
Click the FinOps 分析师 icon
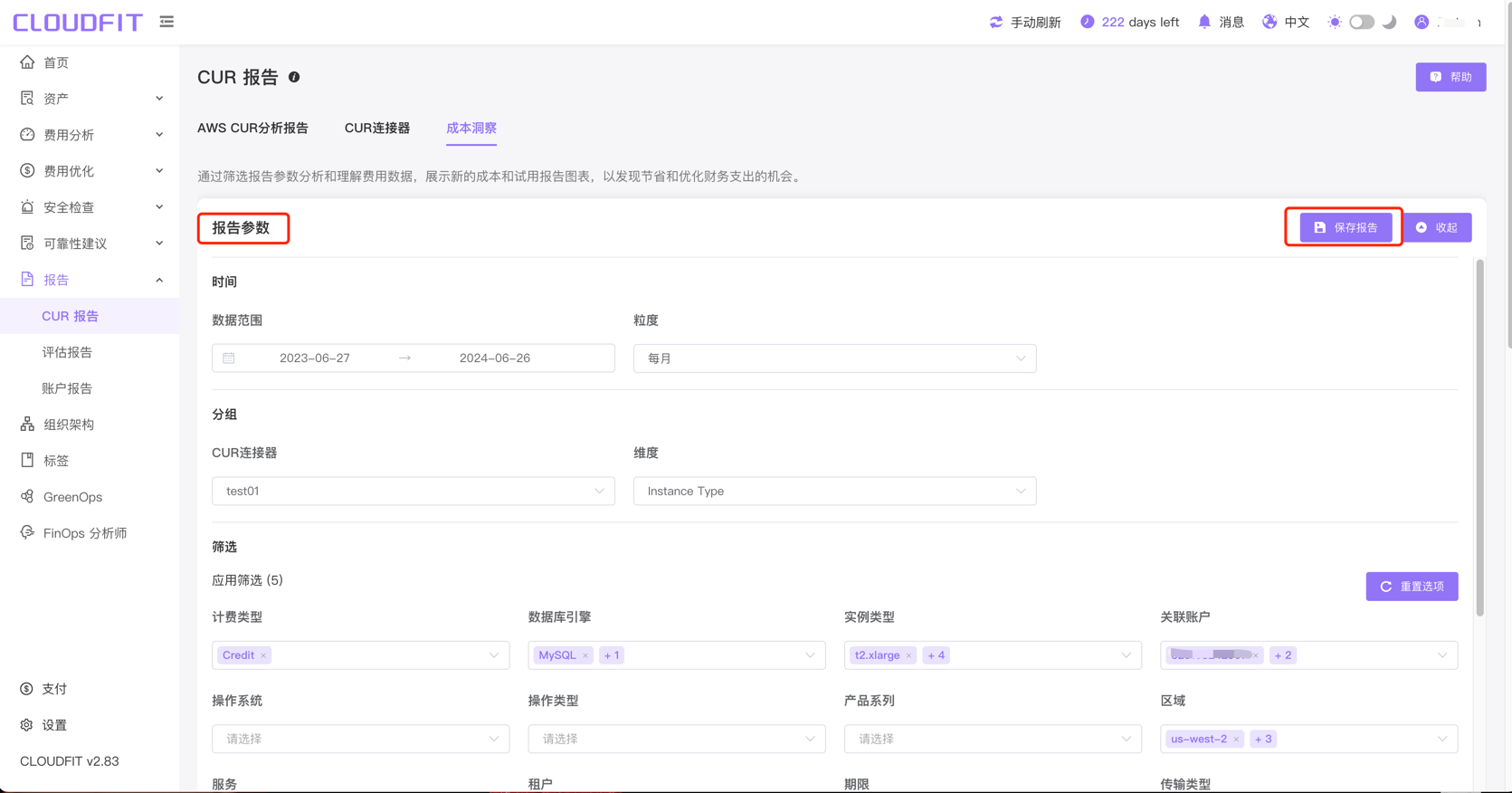[x=27, y=532]
